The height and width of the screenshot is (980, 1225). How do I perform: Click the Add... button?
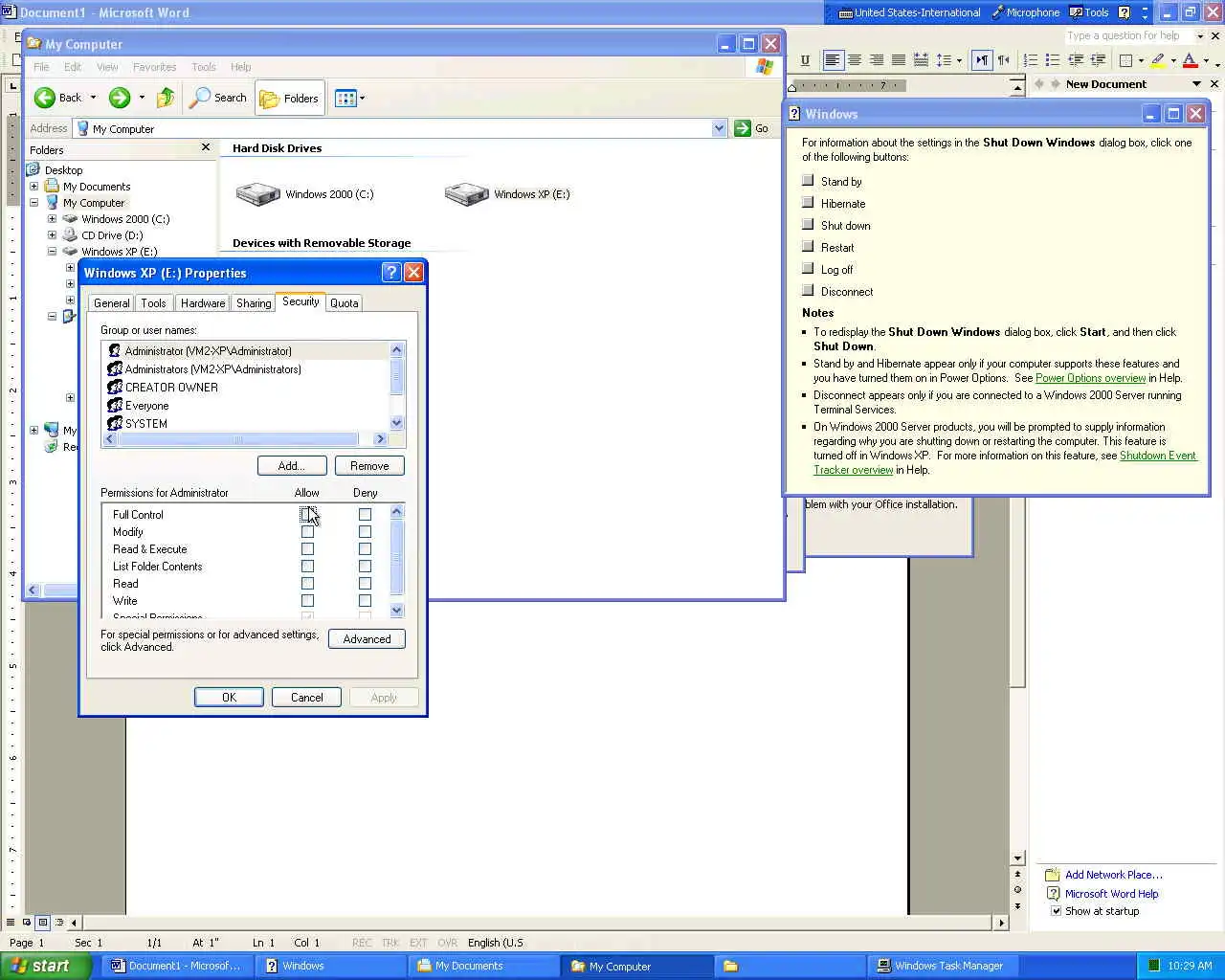[292, 466]
